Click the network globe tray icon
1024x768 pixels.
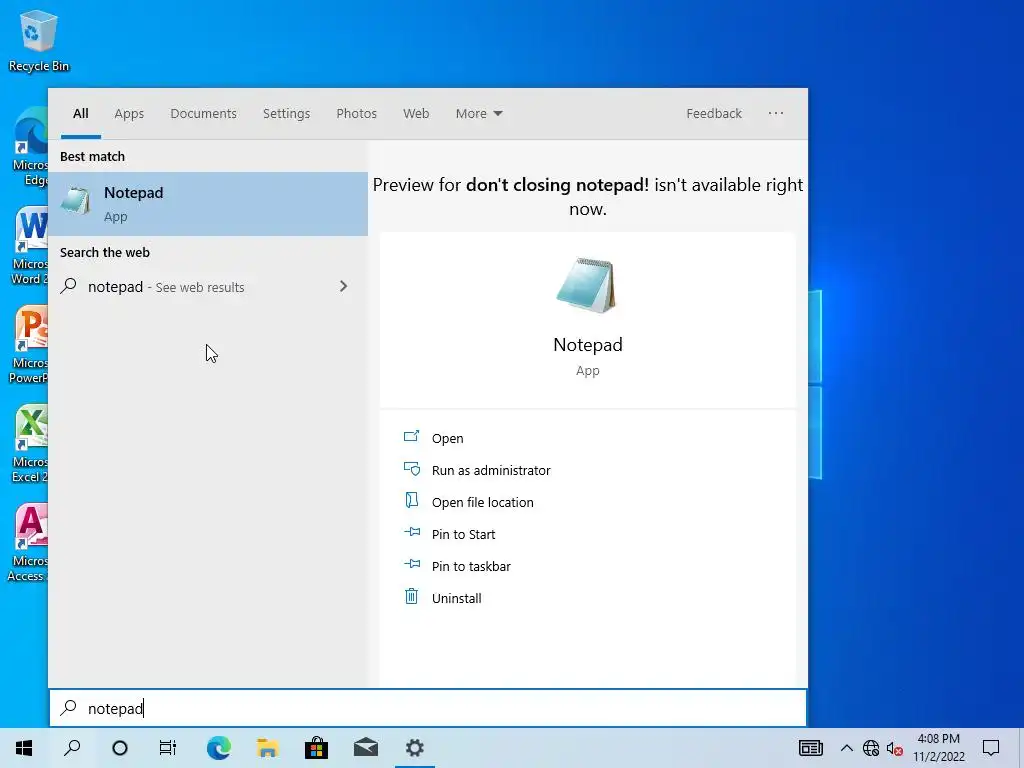tap(871, 748)
